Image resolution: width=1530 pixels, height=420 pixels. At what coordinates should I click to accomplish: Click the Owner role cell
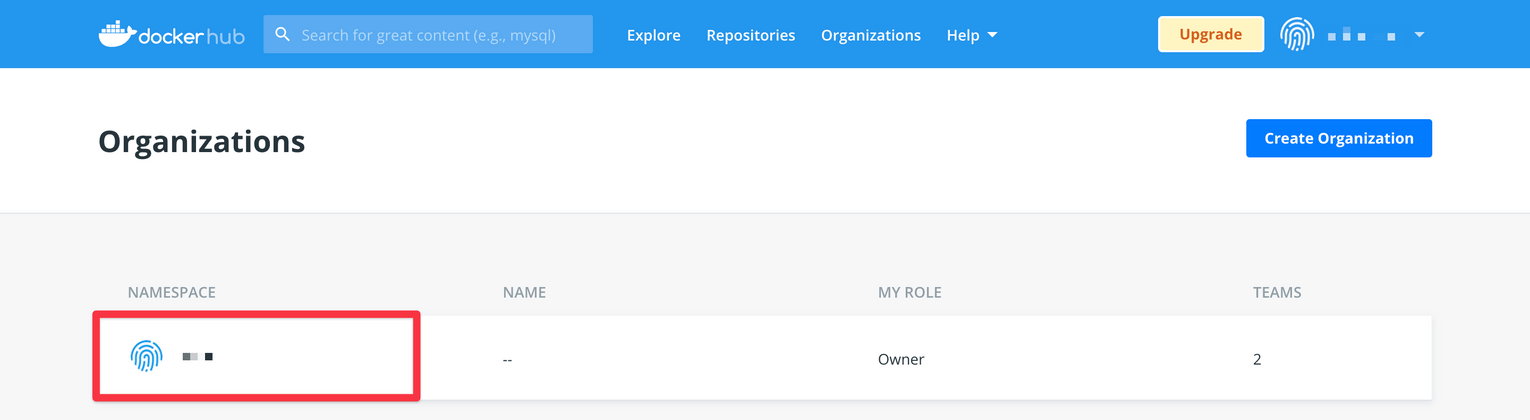(x=901, y=359)
